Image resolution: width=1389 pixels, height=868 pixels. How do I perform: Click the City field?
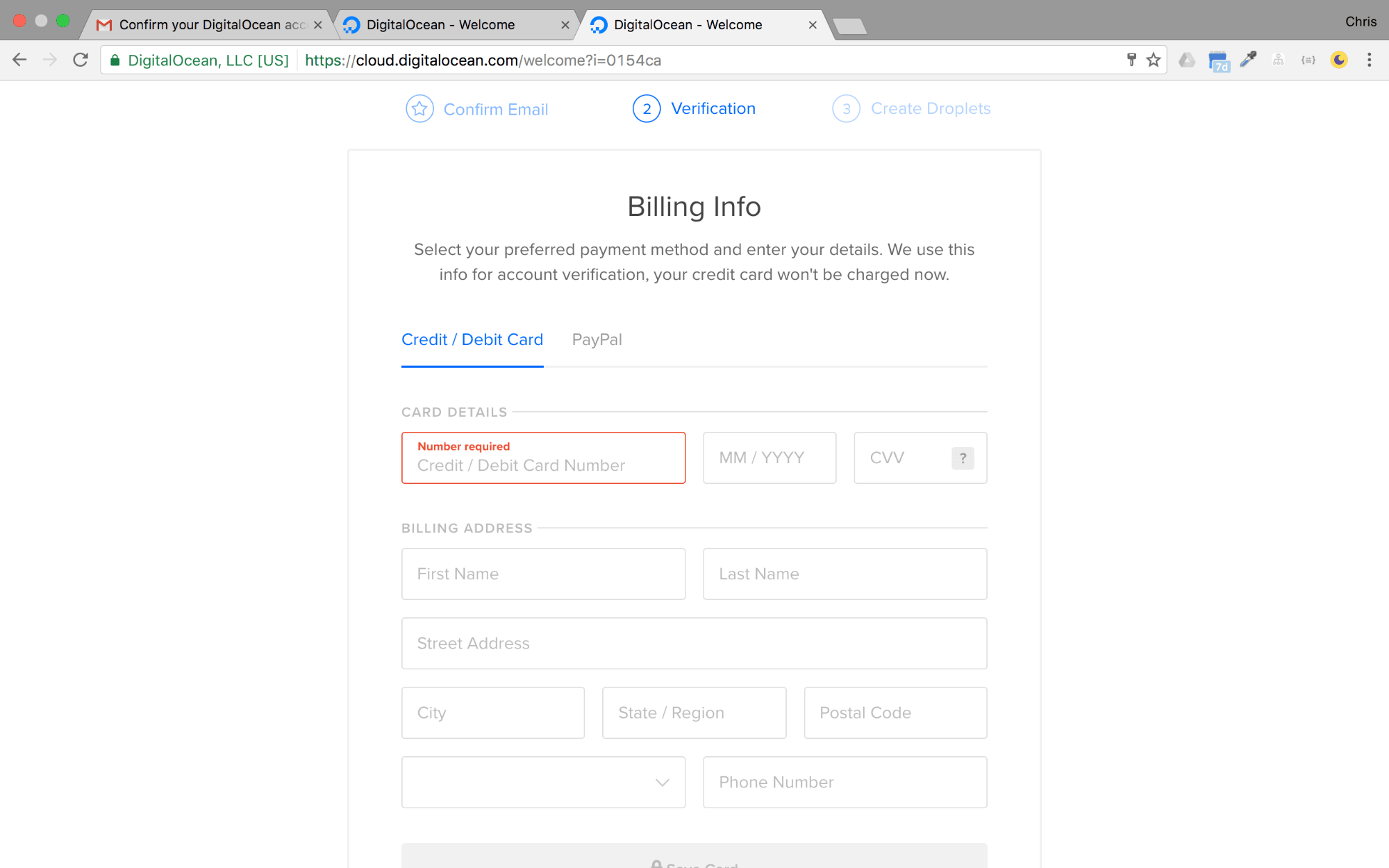[493, 713]
